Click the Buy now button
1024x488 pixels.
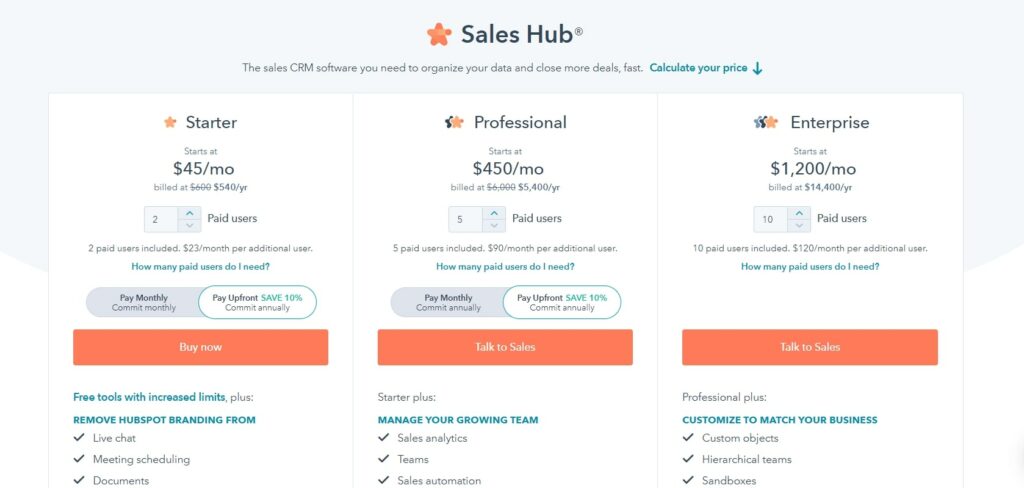[200, 347]
